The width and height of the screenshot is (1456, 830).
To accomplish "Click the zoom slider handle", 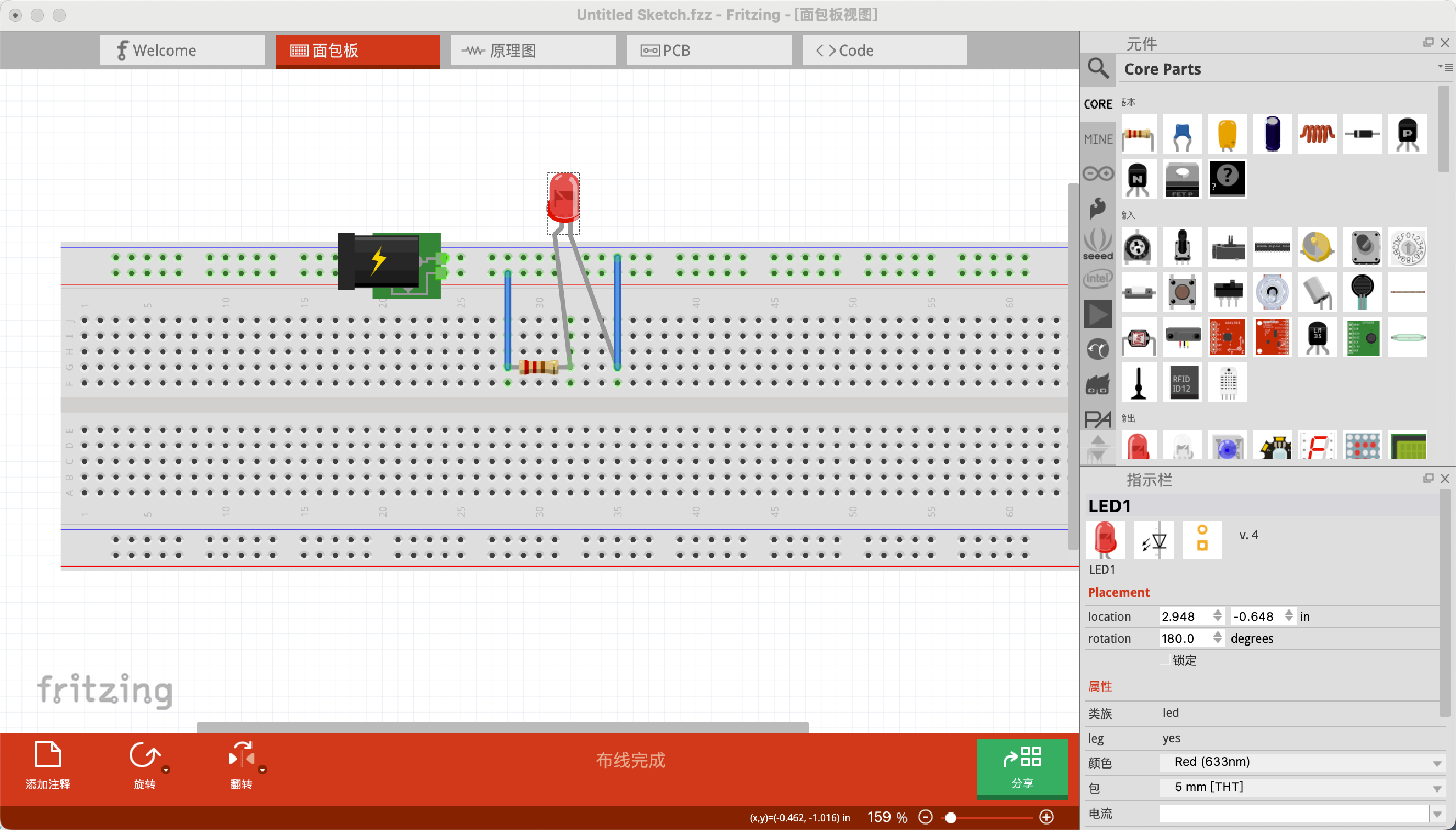I will [950, 817].
